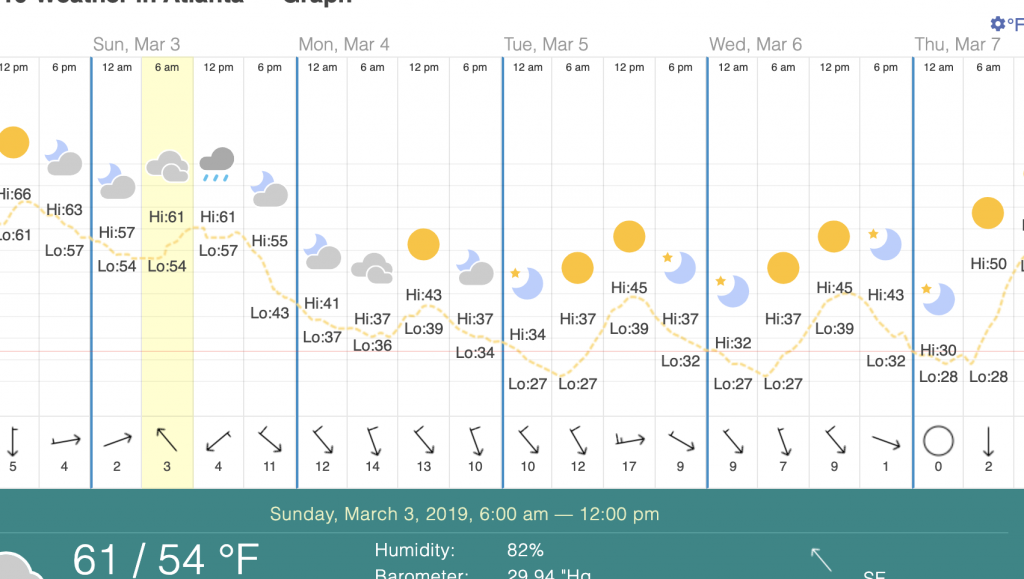The image size is (1024, 579).
Task: Click the partly cloudy moon icon above Hi:41
Action: click(x=322, y=252)
